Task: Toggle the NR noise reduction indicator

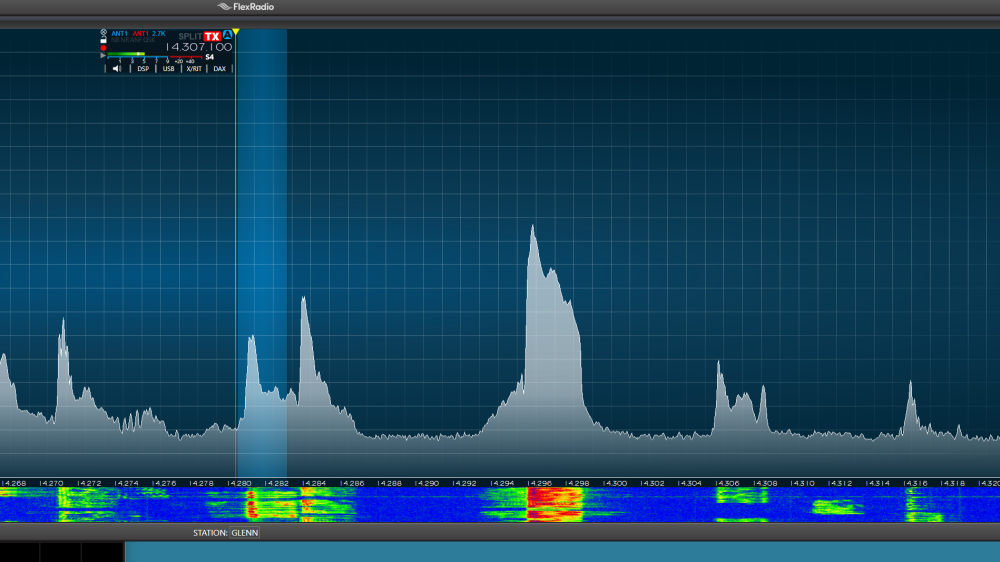Action: (x=125, y=40)
